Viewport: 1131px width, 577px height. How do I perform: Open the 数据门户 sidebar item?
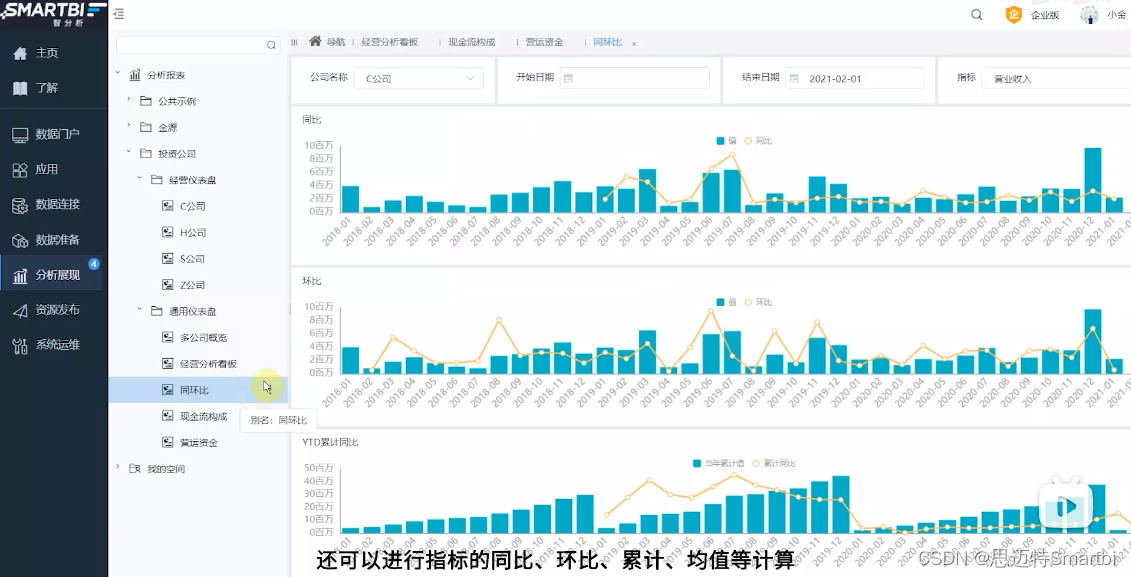[53, 134]
